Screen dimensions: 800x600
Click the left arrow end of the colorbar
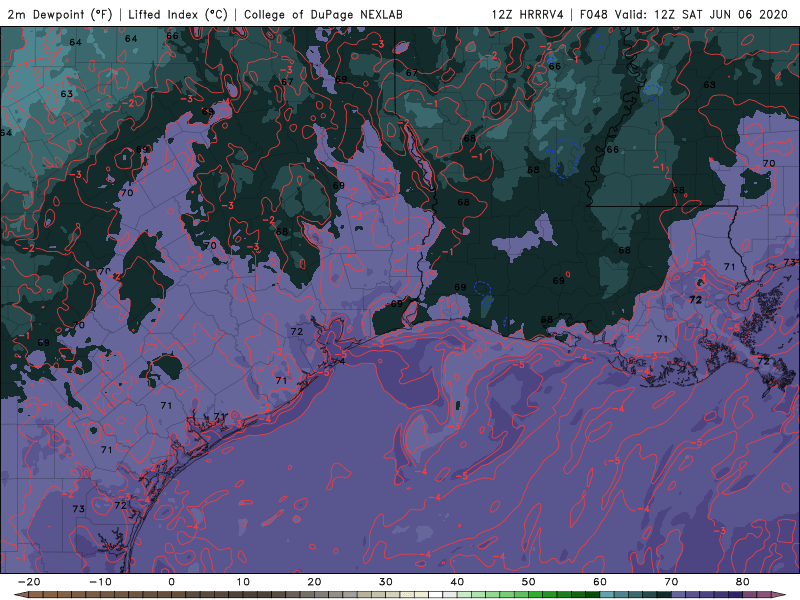(x=20, y=595)
